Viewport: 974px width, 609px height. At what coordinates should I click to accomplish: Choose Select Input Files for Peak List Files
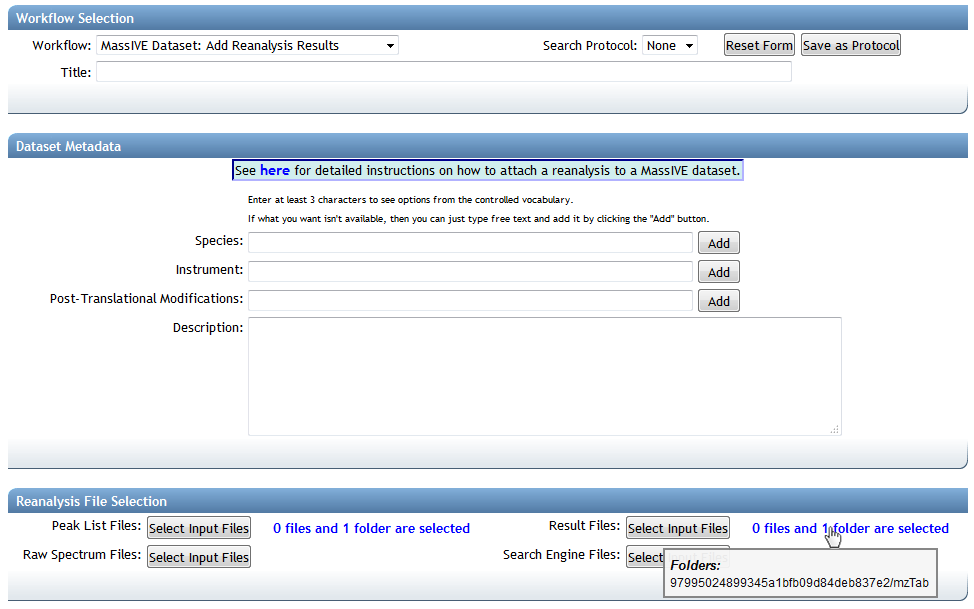point(198,528)
